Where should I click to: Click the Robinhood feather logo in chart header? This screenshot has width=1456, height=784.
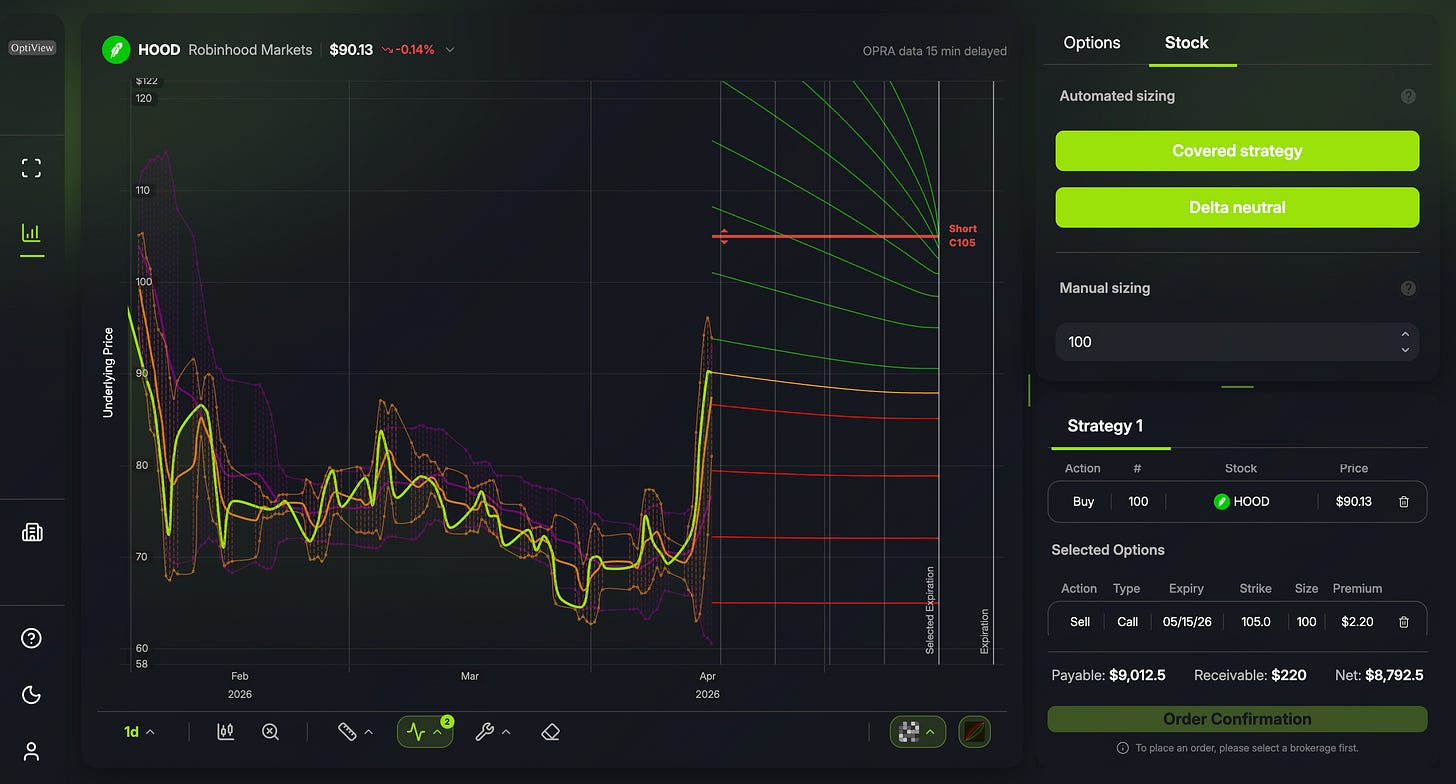point(116,50)
